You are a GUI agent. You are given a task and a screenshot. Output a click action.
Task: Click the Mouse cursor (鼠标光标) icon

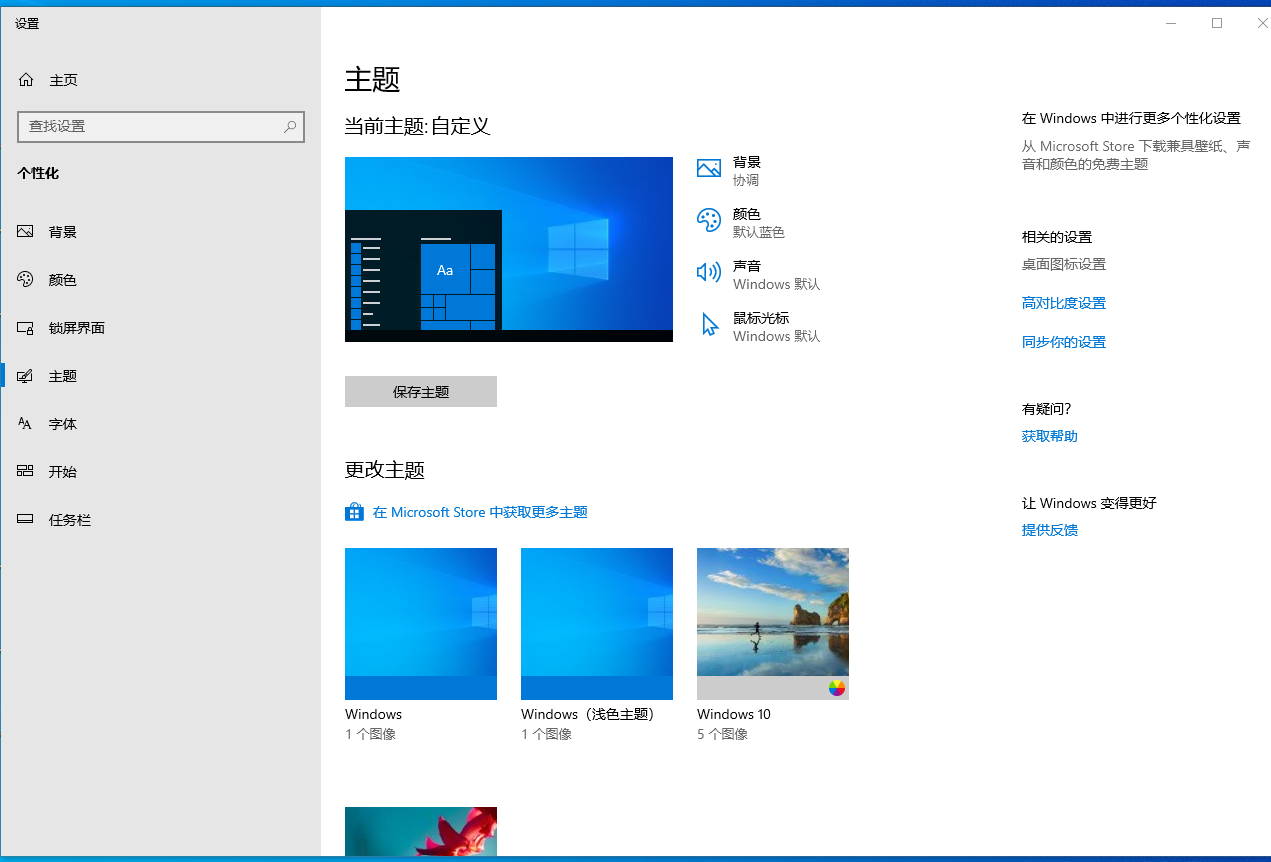coord(709,325)
